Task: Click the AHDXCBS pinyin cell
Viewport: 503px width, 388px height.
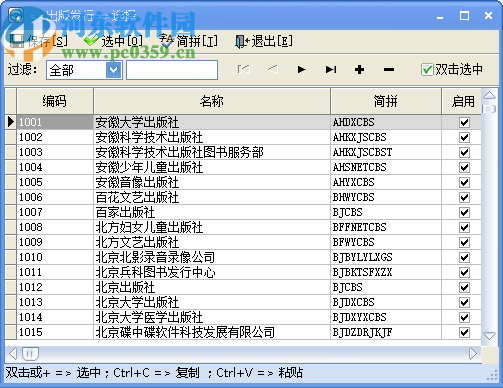Action: click(386, 122)
